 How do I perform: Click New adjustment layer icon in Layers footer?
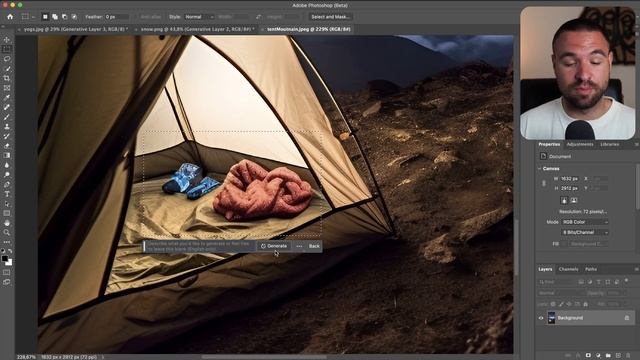[598, 356]
